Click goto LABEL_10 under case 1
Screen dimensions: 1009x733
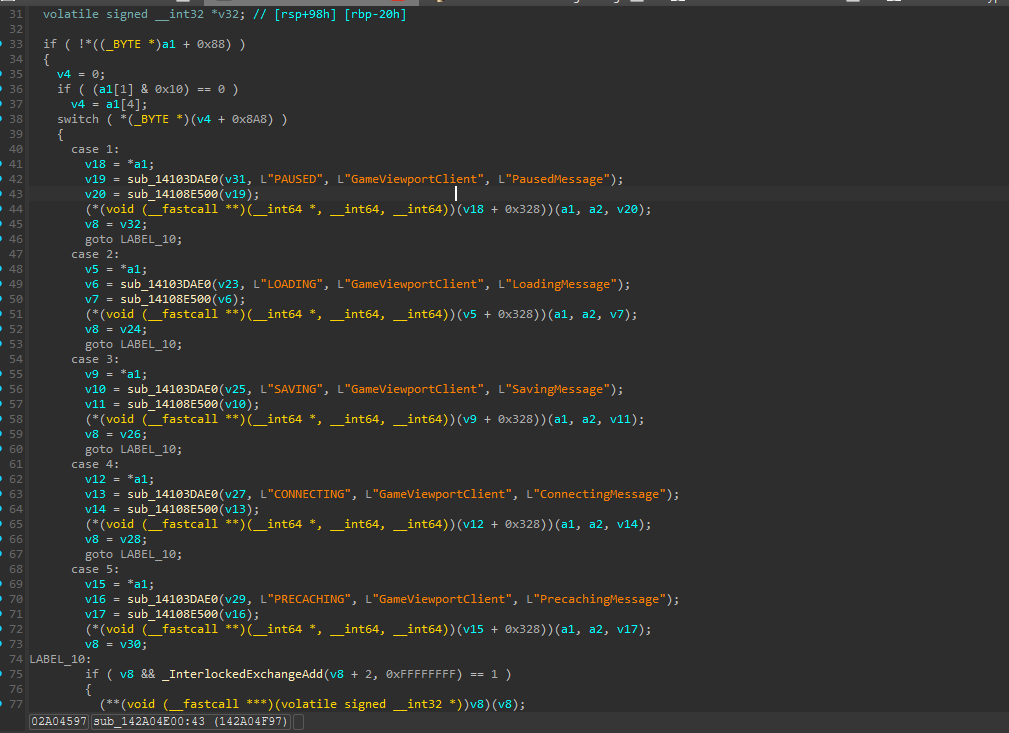(x=133, y=239)
